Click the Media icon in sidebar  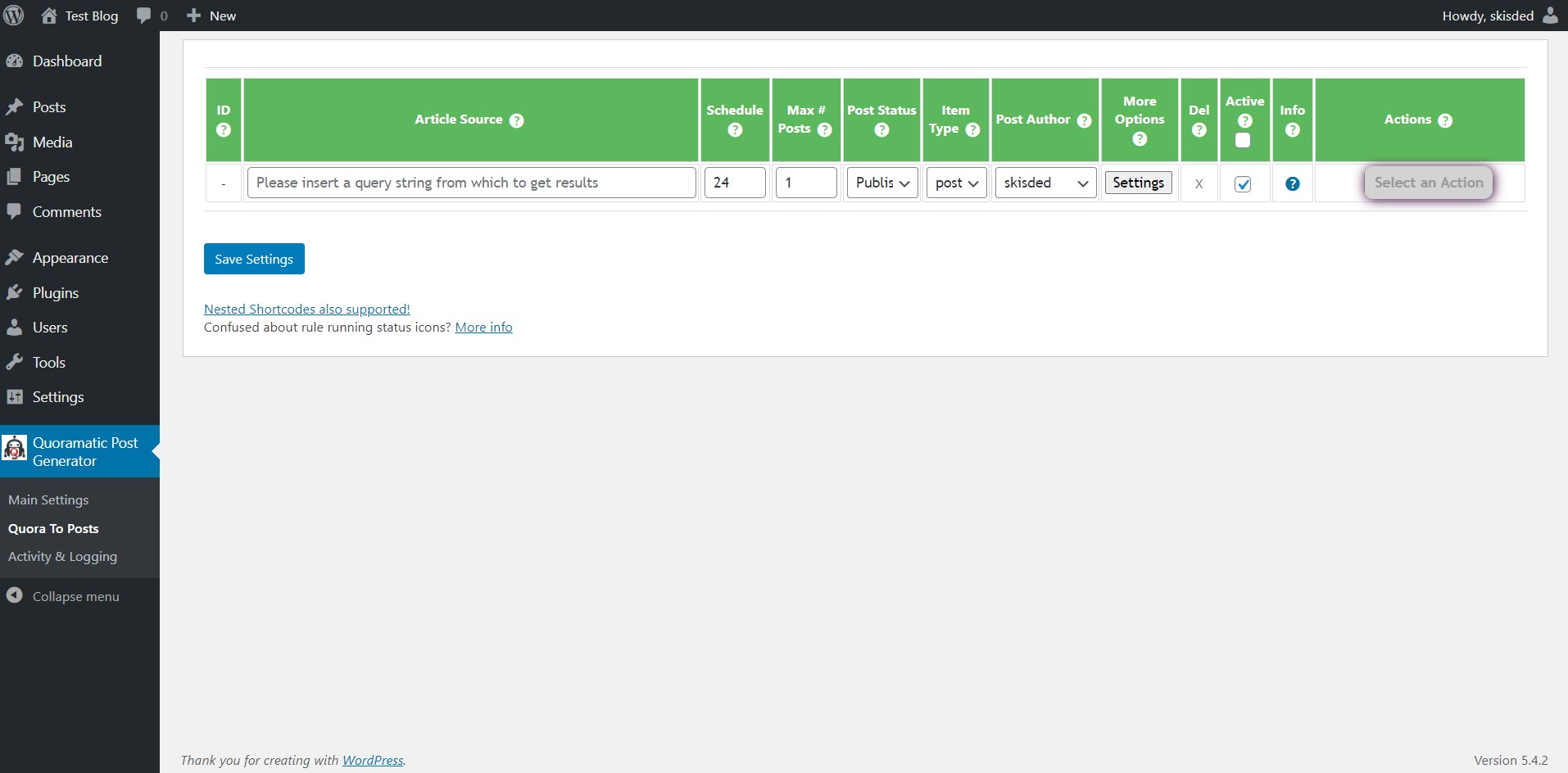(14, 142)
